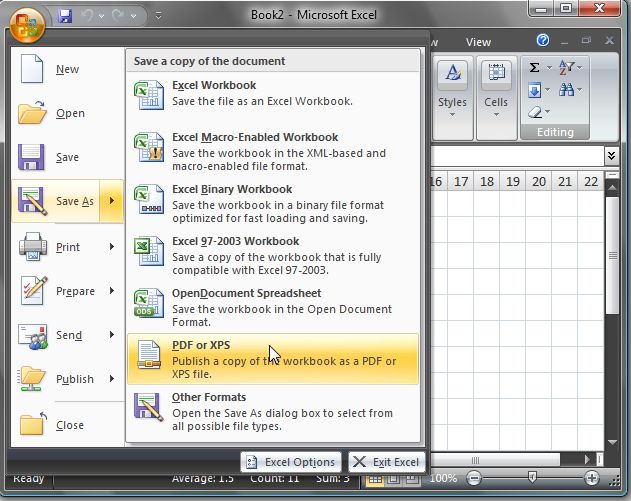Screen dimensions: 631x501
Task: Choose Save from the Office menu
Action: [67, 157]
